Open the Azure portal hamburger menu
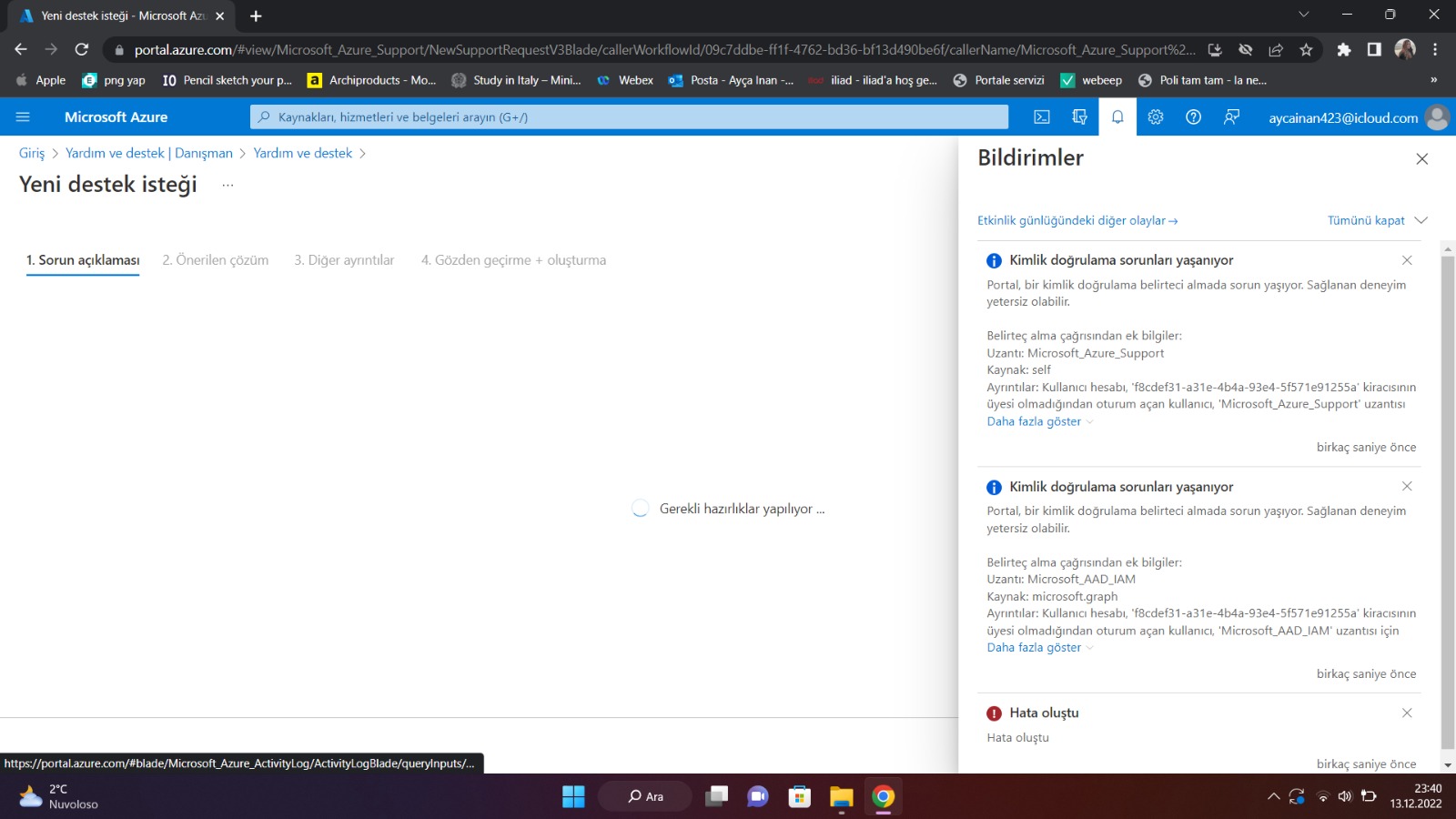The width and height of the screenshot is (1456, 819). pyautogui.click(x=23, y=117)
